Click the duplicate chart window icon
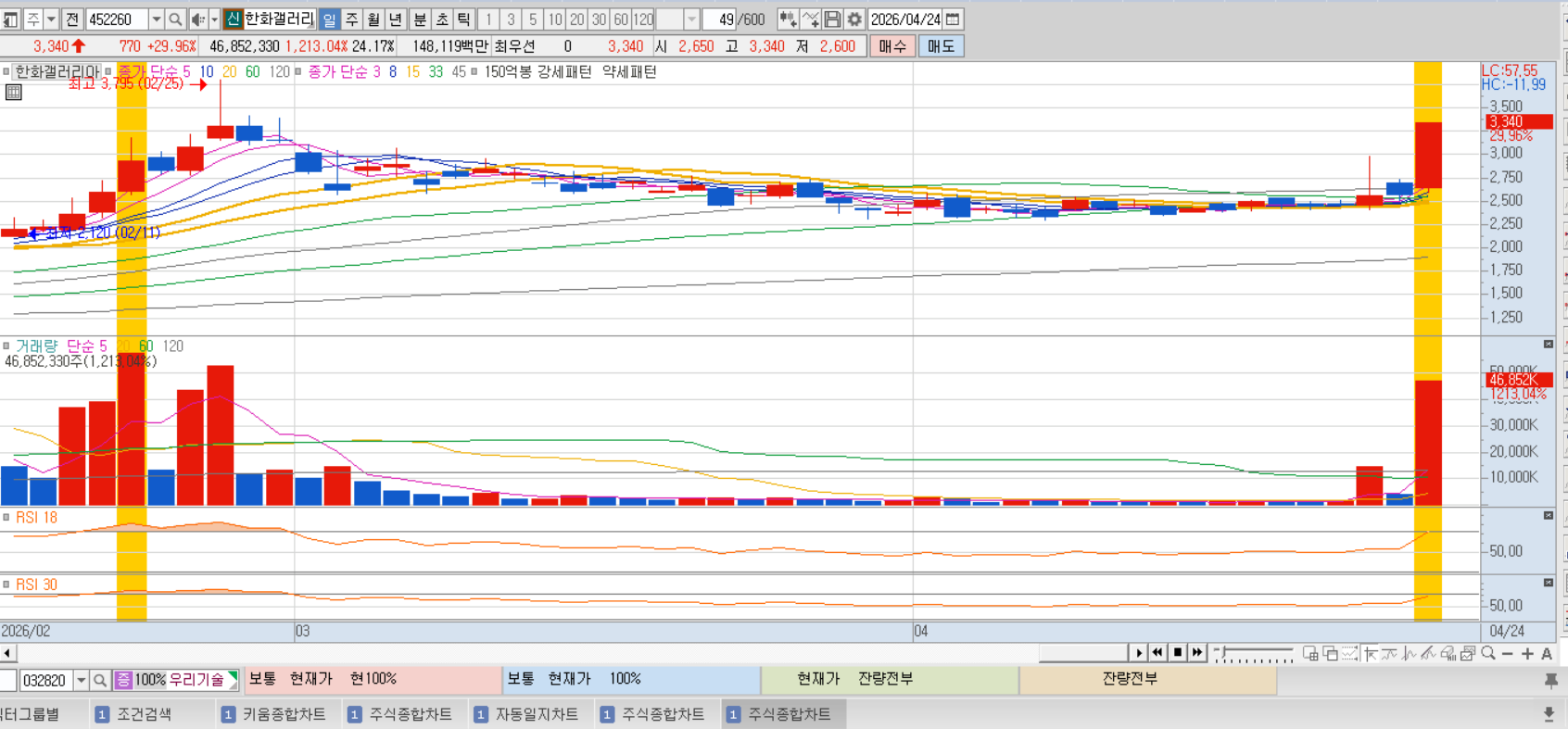1568x729 pixels. [1330, 653]
